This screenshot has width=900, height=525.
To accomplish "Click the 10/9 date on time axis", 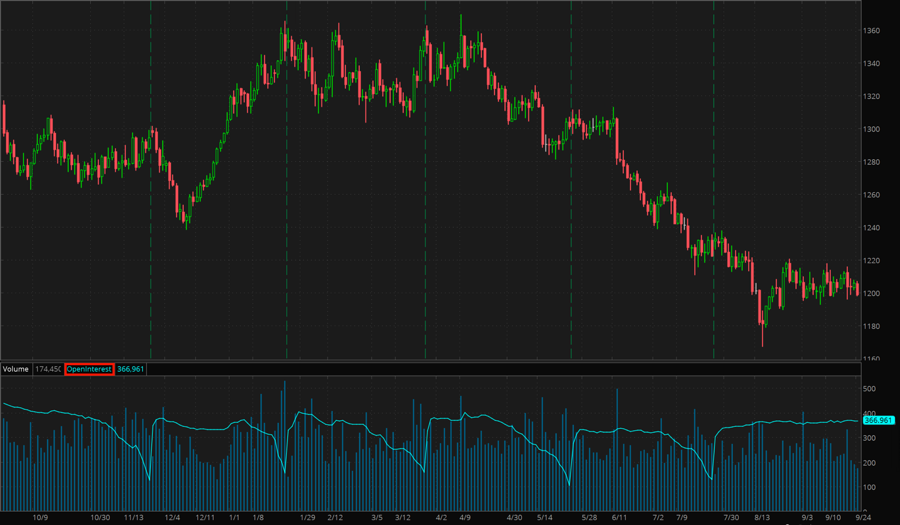I will [41, 517].
